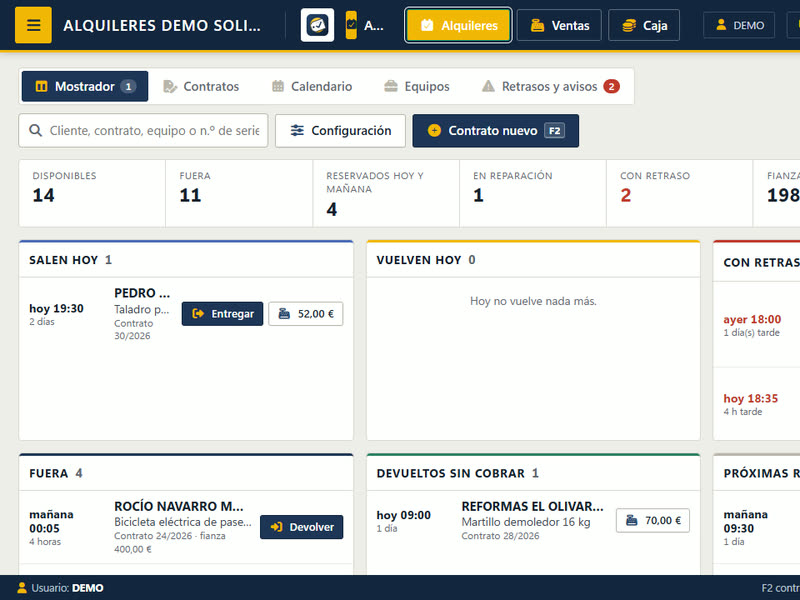Click the Con retraso 2 stat card

tap(680, 193)
